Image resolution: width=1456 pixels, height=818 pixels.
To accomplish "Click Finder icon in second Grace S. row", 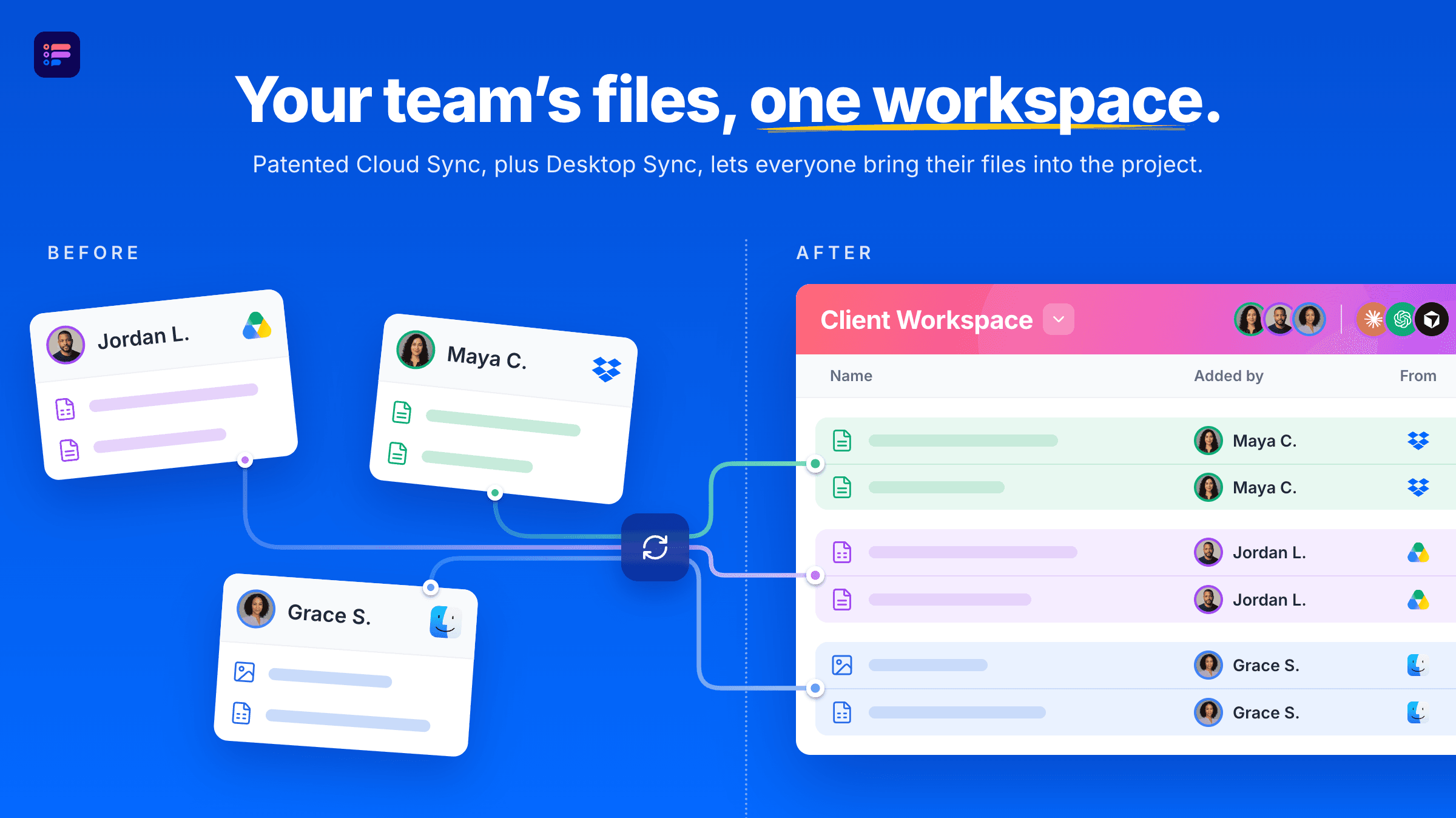I will pyautogui.click(x=1418, y=712).
